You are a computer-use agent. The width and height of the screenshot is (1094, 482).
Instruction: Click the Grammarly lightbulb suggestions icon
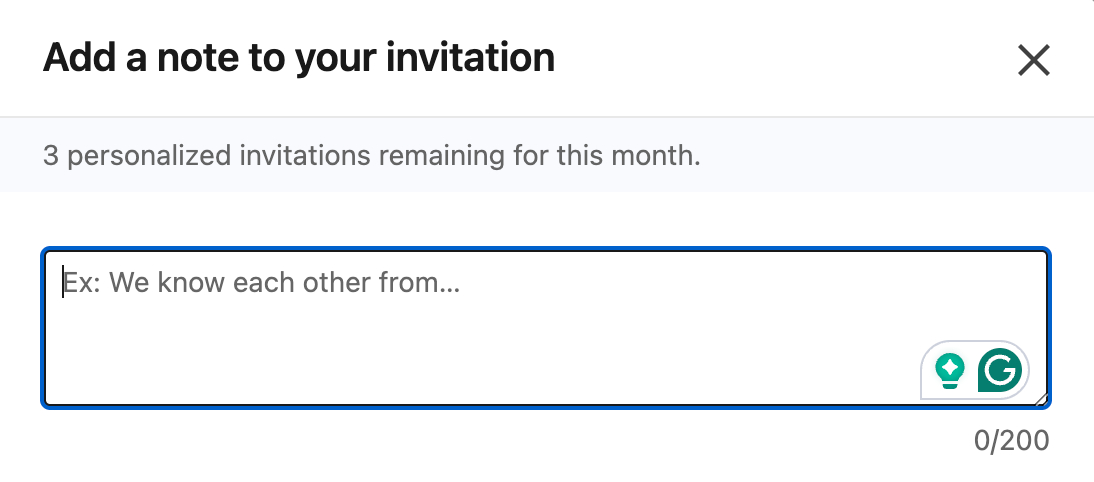950,371
